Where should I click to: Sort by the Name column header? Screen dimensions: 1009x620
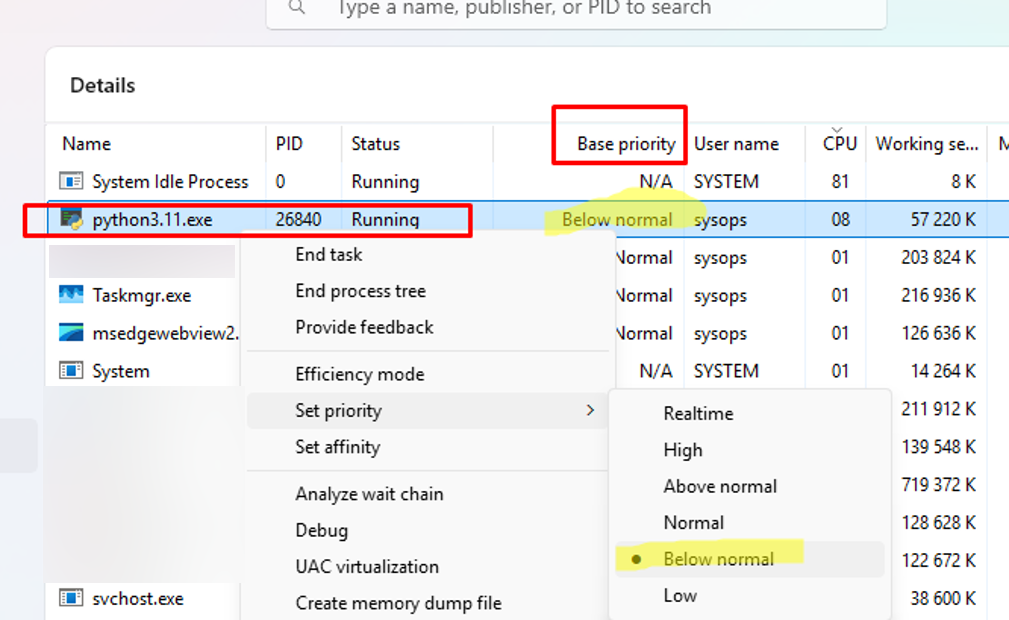(86, 144)
